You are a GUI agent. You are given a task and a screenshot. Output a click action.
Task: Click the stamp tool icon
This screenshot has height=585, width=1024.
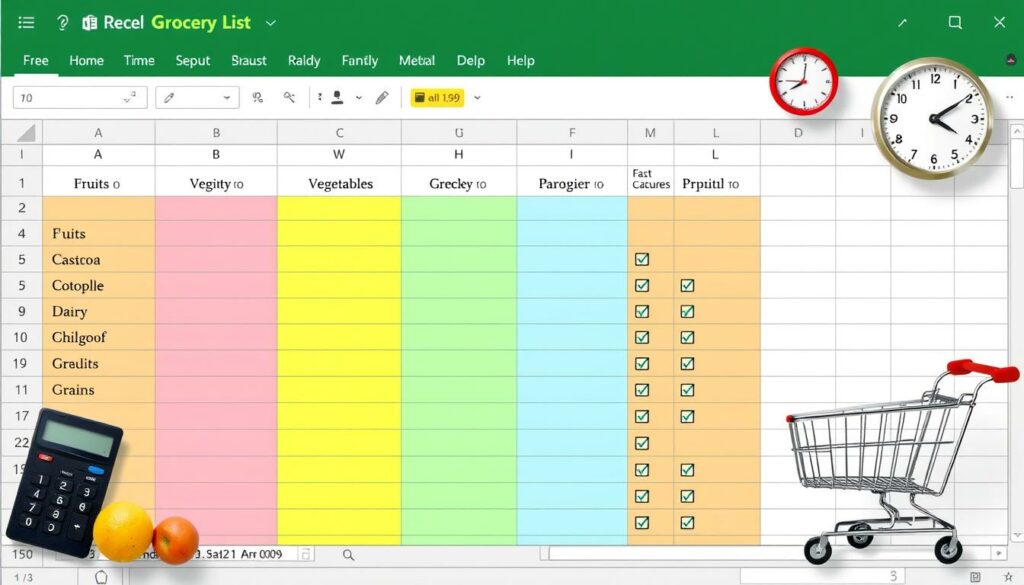[x=337, y=97]
